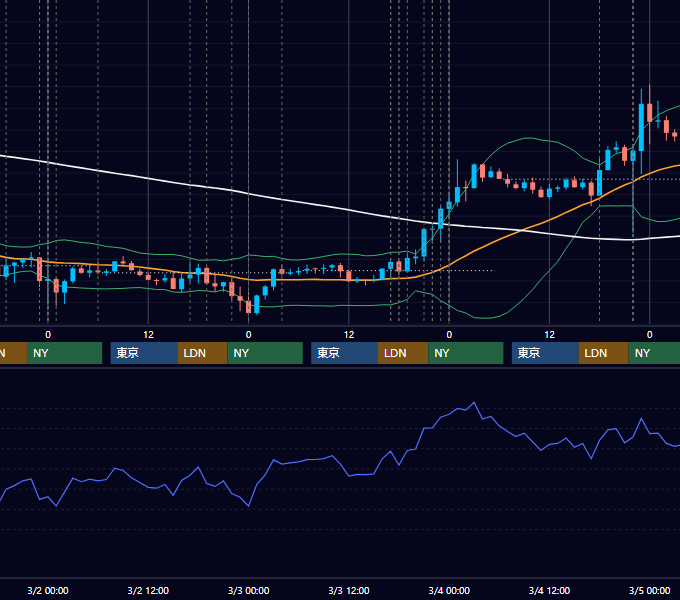The image size is (680, 600).
Task: Select the LDN session box on 3/3
Action: click(403, 353)
